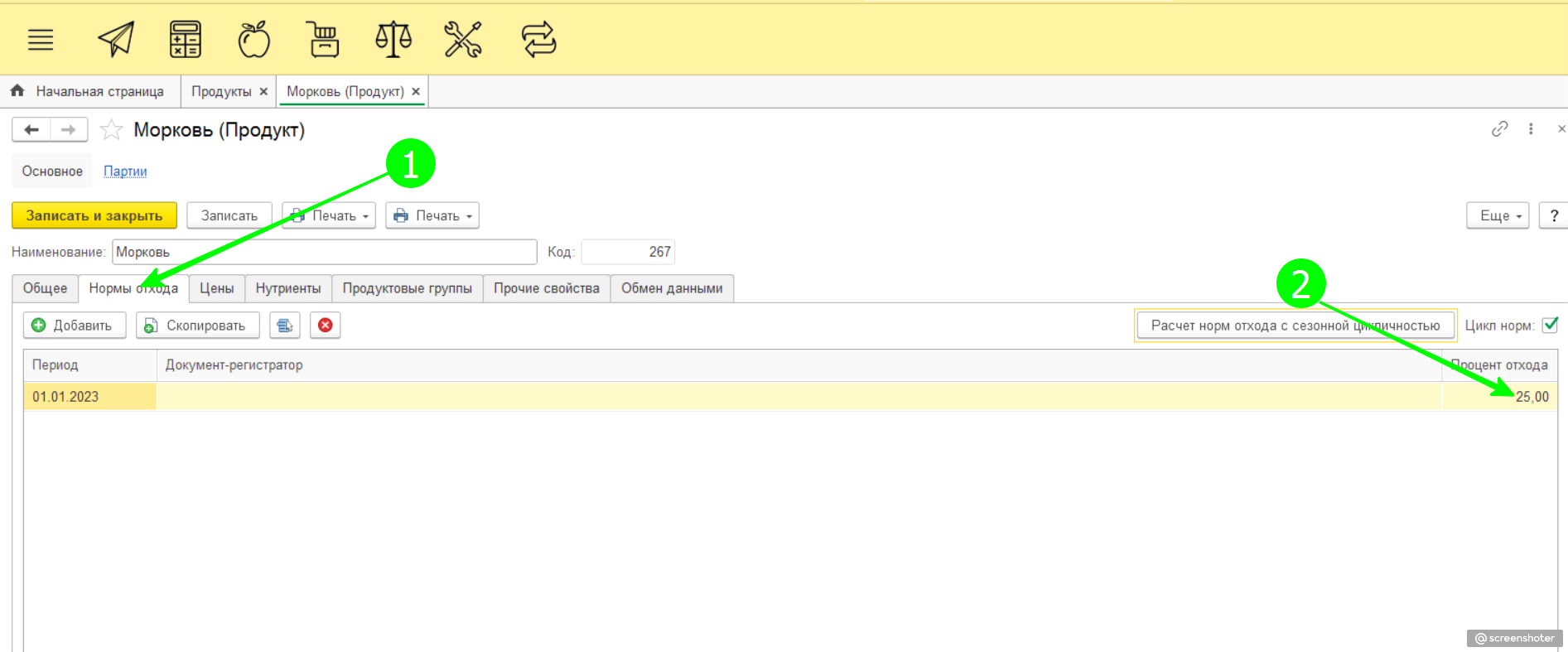Switch to the Продуктовые группы tab
Viewport: 1568px width, 652px height.
[x=407, y=288]
